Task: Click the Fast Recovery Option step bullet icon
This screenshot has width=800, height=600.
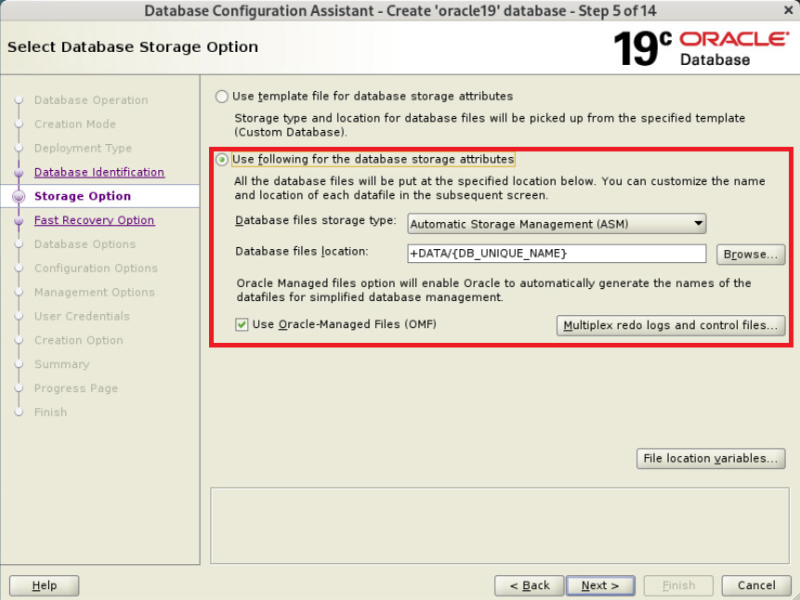Action: click(19, 221)
